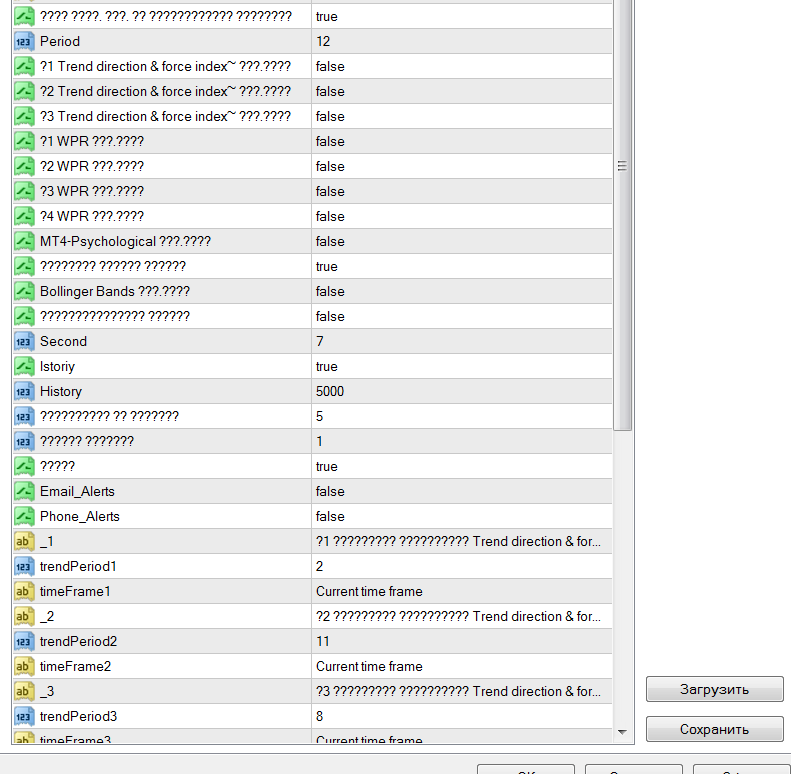The height and width of the screenshot is (774, 791).
Task: Click the string icon beside timeFrame2
Action: [24, 666]
